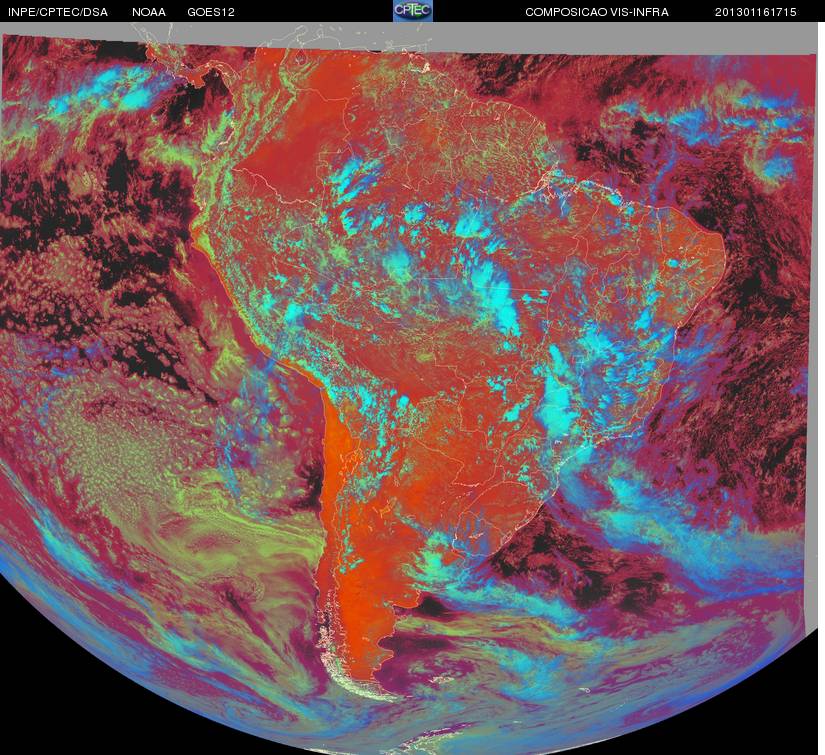
Task: Click the CPTEC logo in the header
Action: pyautogui.click(x=413, y=11)
